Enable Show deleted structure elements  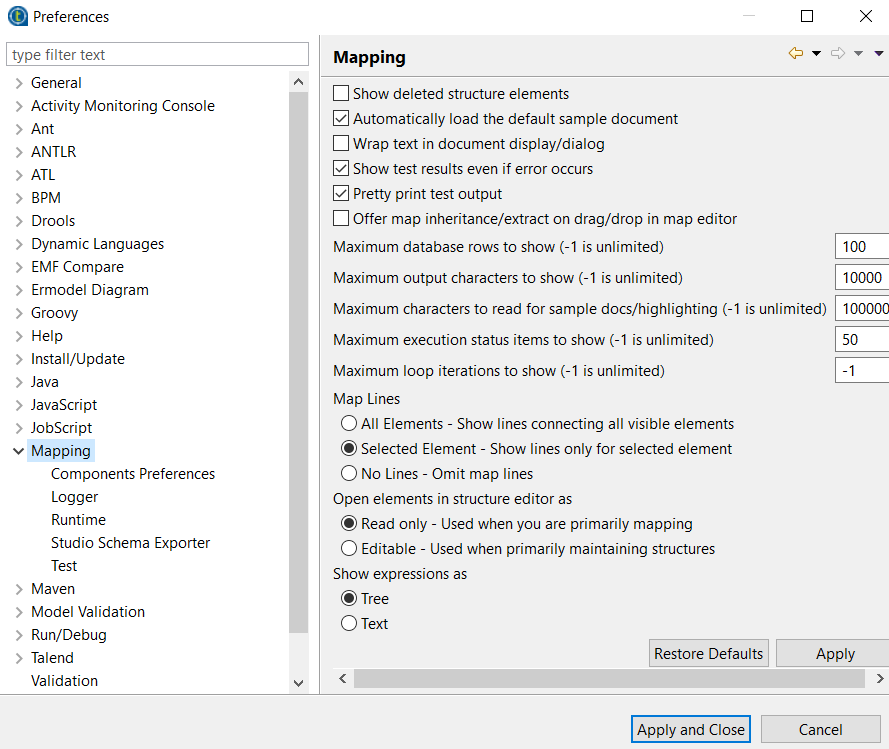tap(341, 94)
